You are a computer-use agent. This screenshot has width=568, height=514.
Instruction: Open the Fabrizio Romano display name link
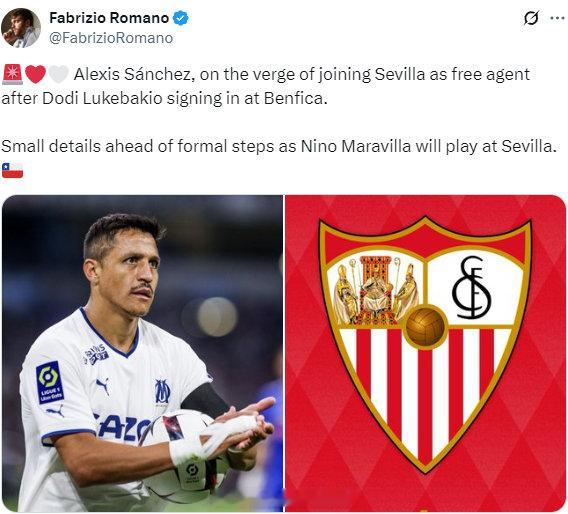(109, 18)
